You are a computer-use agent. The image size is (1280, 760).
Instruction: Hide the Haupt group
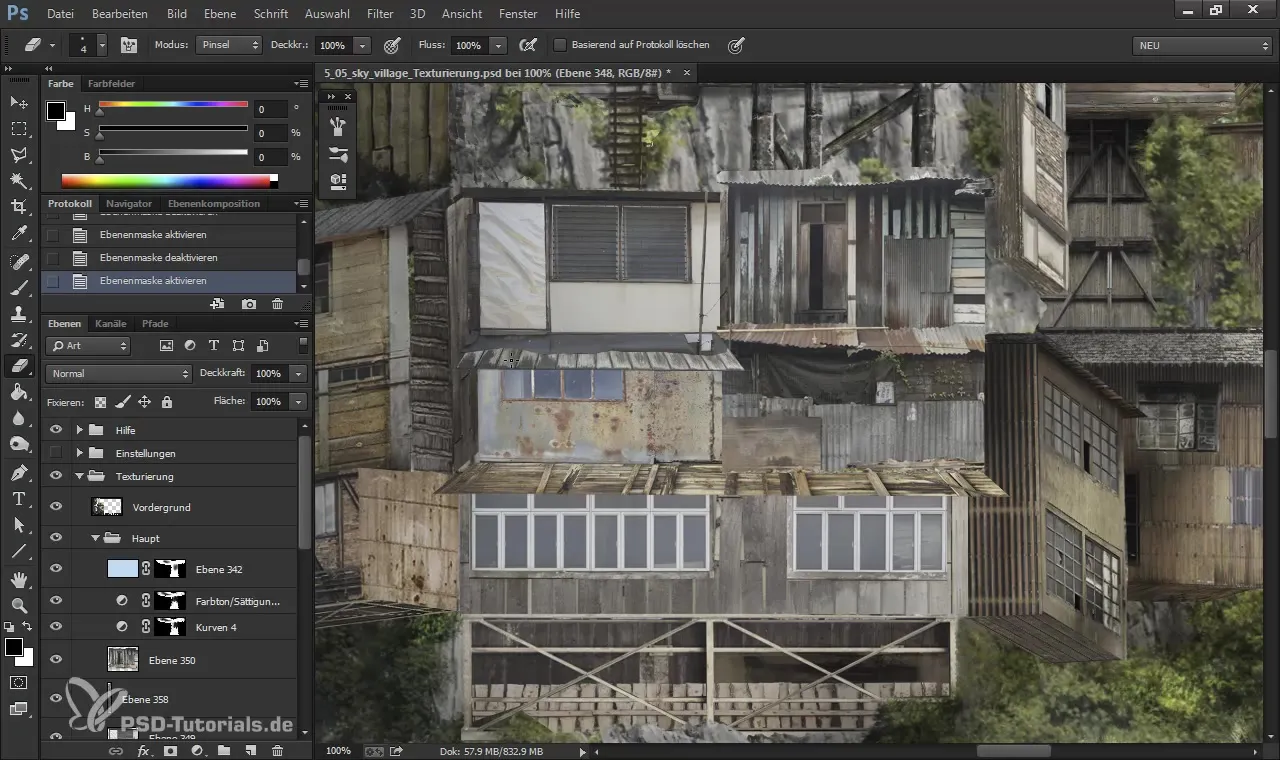point(56,538)
